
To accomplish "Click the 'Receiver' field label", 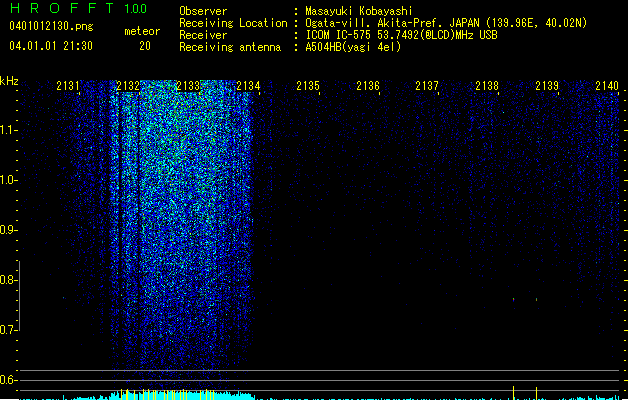I will click(x=203, y=35).
